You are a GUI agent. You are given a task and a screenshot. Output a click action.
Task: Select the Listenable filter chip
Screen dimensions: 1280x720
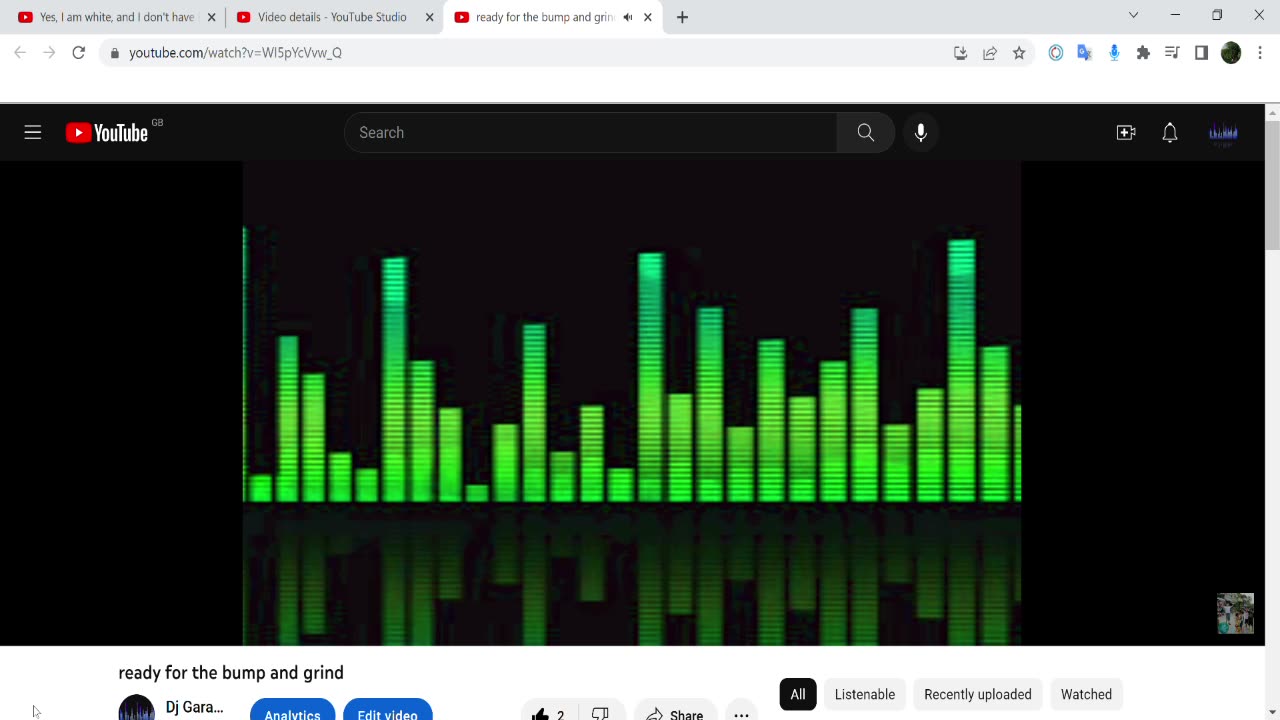click(865, 694)
